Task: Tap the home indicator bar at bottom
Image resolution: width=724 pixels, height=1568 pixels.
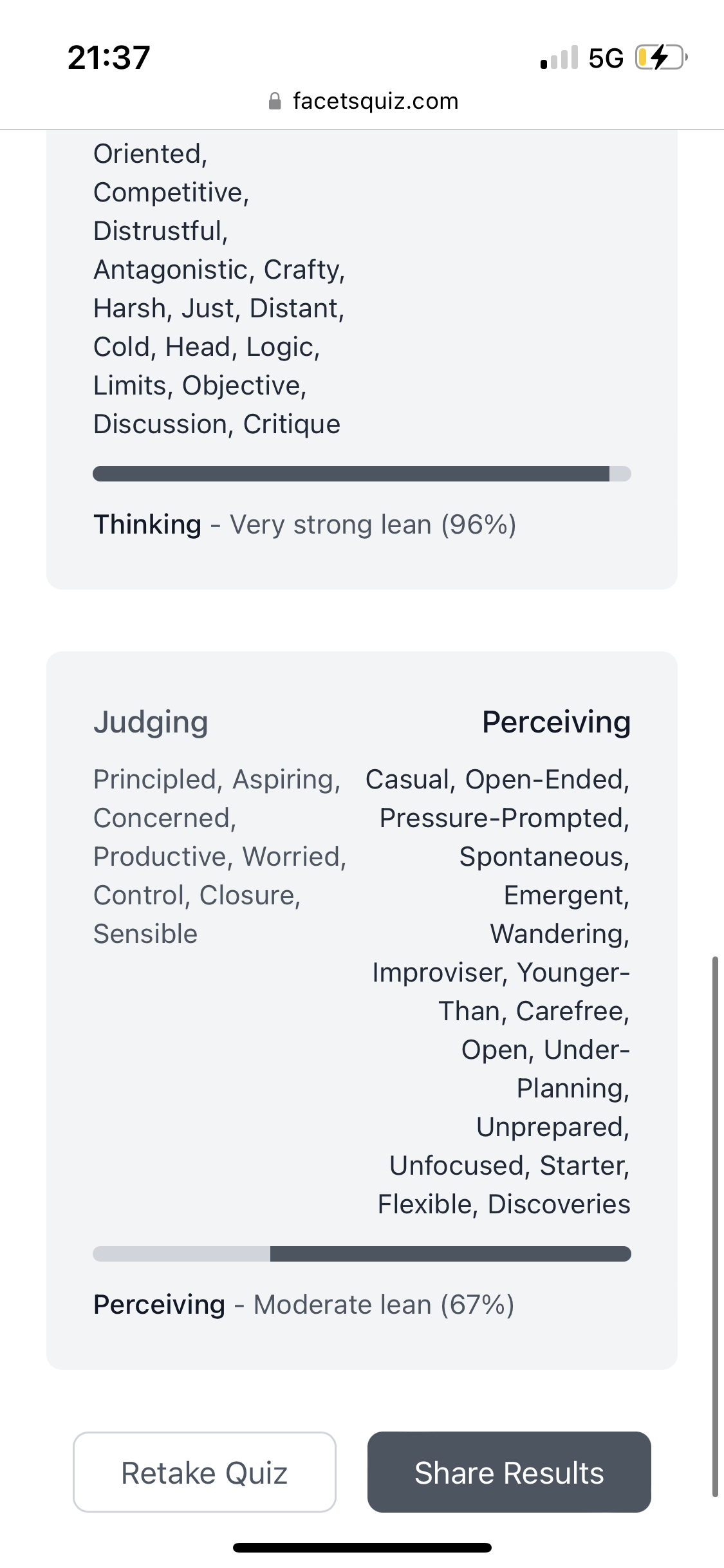Action: [x=362, y=1547]
